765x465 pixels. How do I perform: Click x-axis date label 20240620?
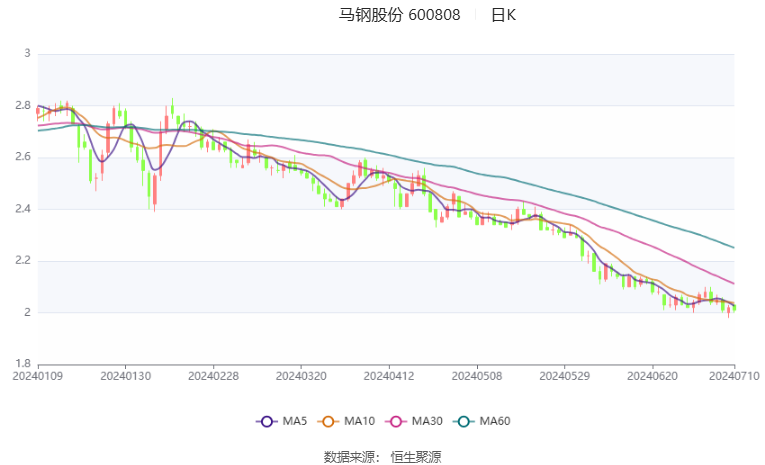[652, 376]
